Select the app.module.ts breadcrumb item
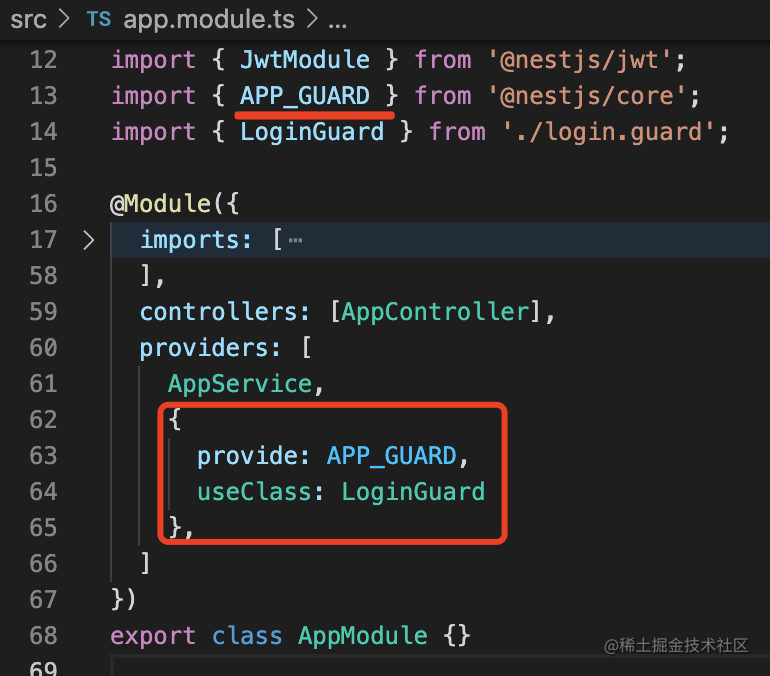 coord(209,20)
